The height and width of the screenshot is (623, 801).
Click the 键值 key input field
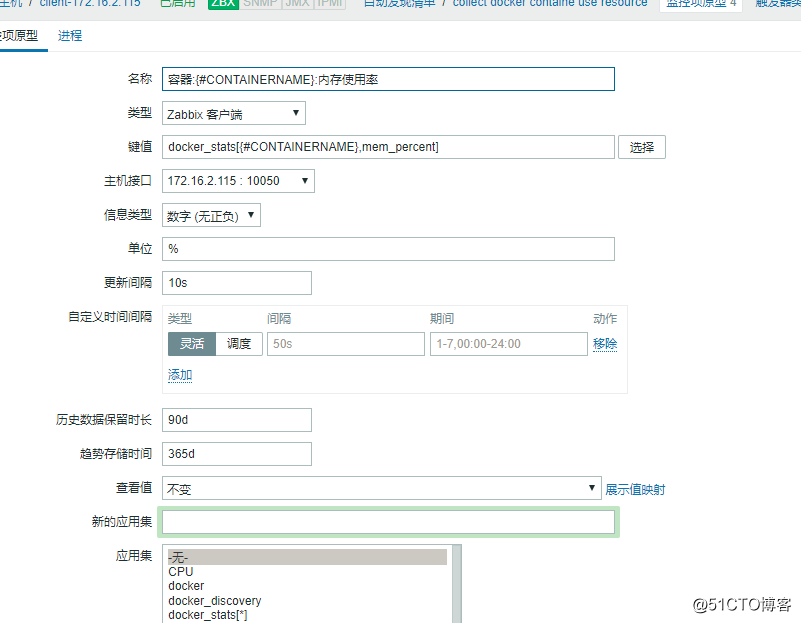pyautogui.click(x=388, y=147)
